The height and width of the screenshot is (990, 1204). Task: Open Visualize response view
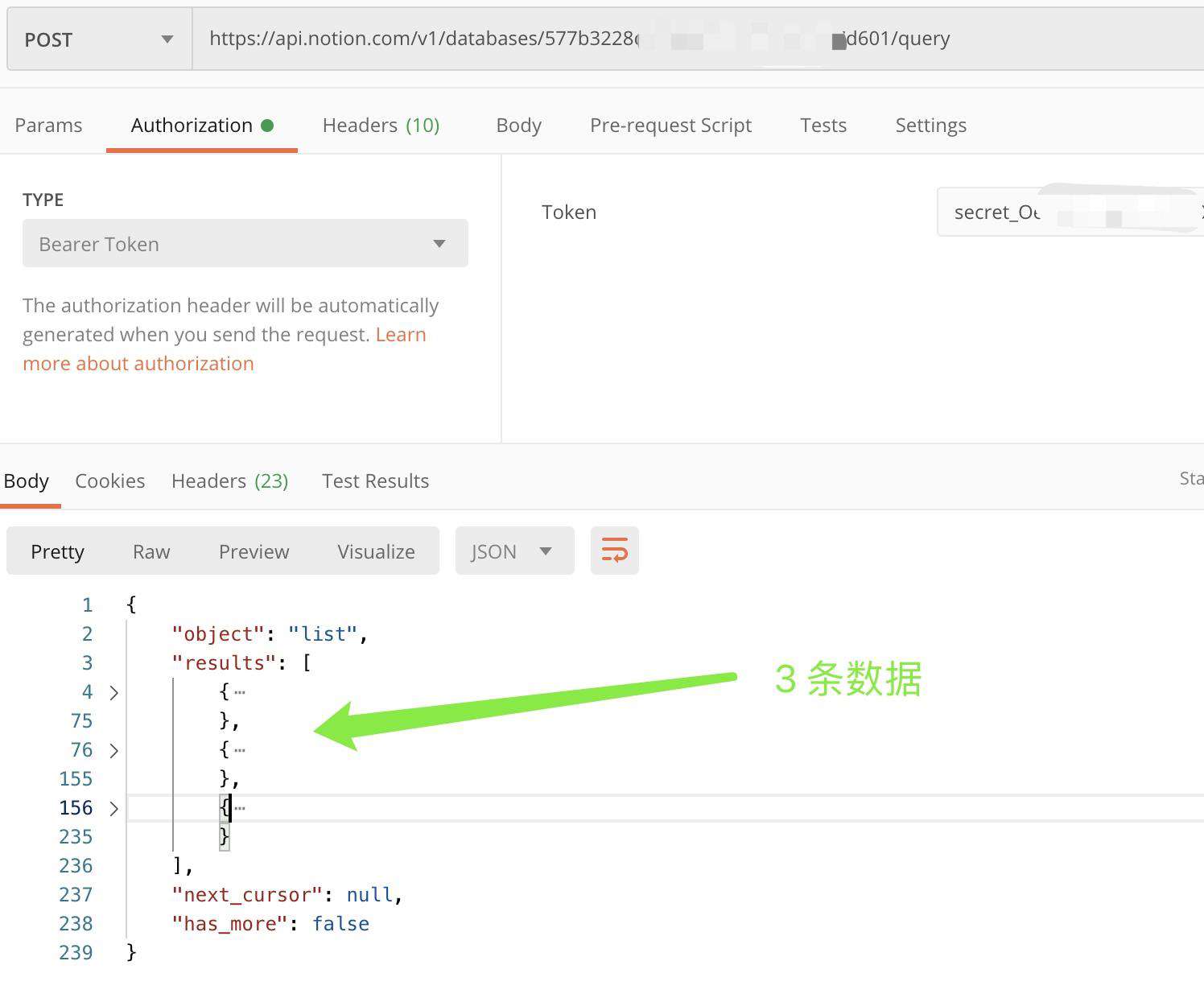376,551
